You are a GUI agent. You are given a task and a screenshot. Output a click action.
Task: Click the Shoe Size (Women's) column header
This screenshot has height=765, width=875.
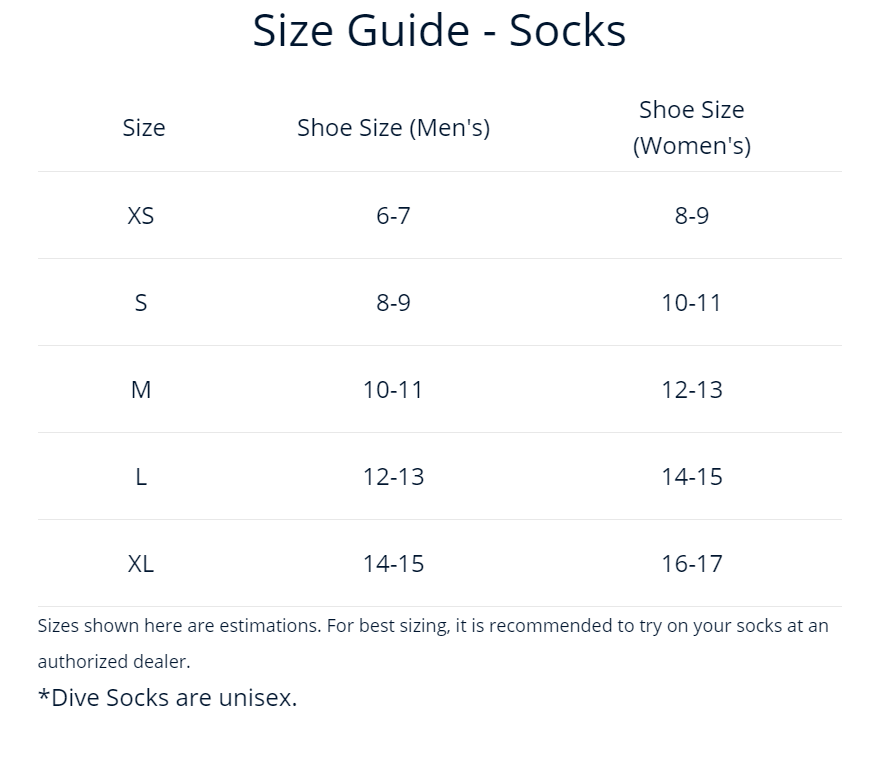pos(691,128)
